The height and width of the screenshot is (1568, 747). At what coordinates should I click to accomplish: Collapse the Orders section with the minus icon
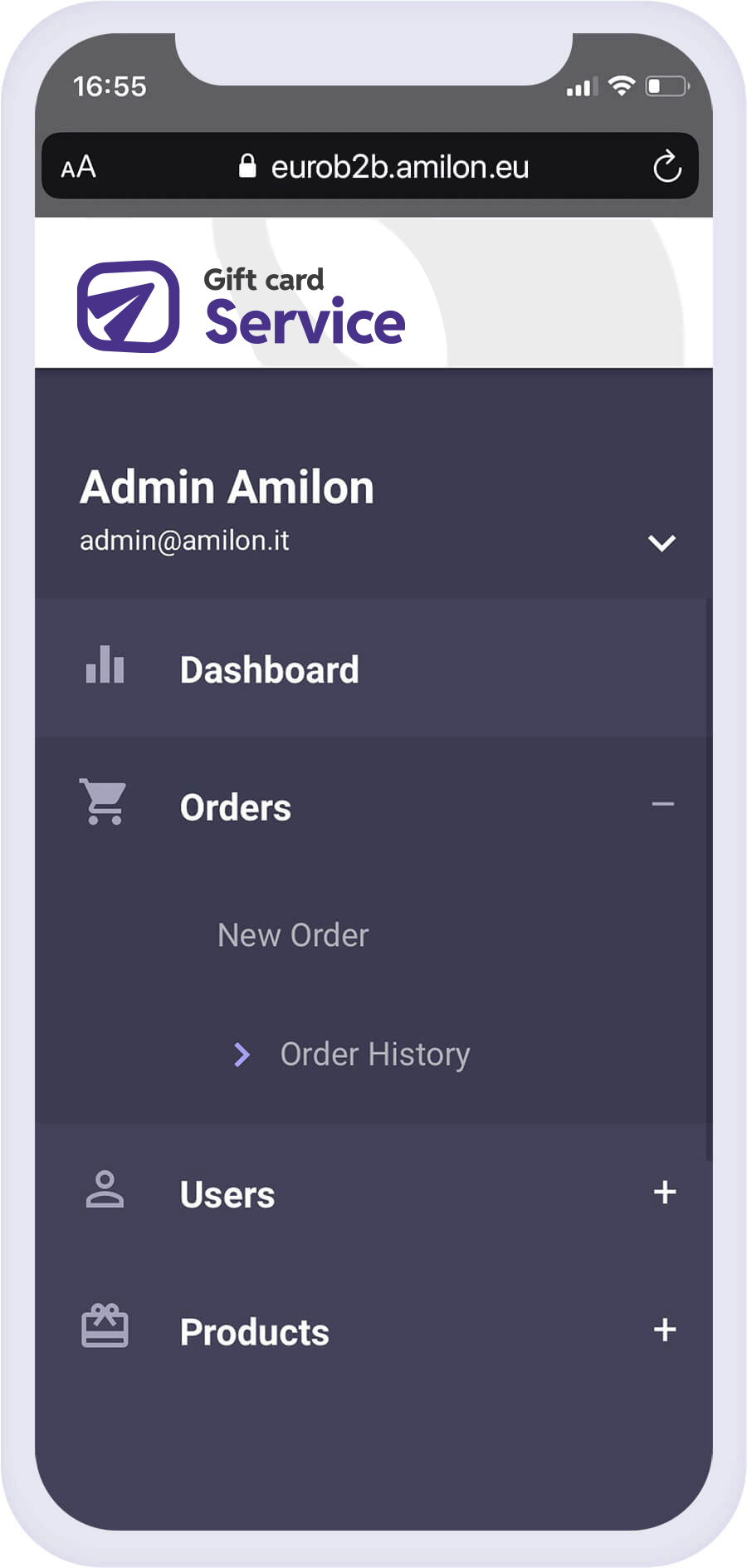coord(662,804)
